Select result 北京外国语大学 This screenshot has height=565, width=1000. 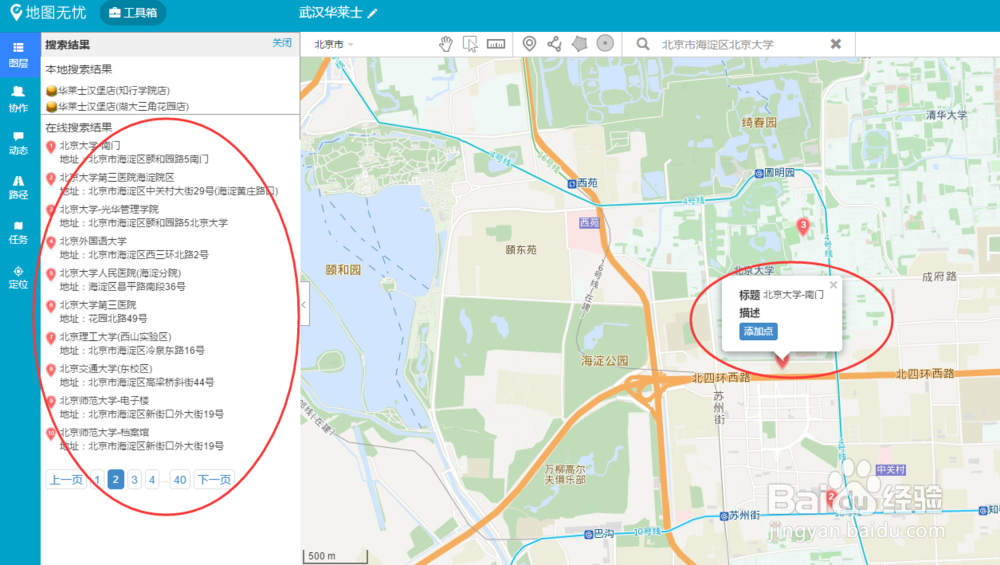tap(93, 241)
